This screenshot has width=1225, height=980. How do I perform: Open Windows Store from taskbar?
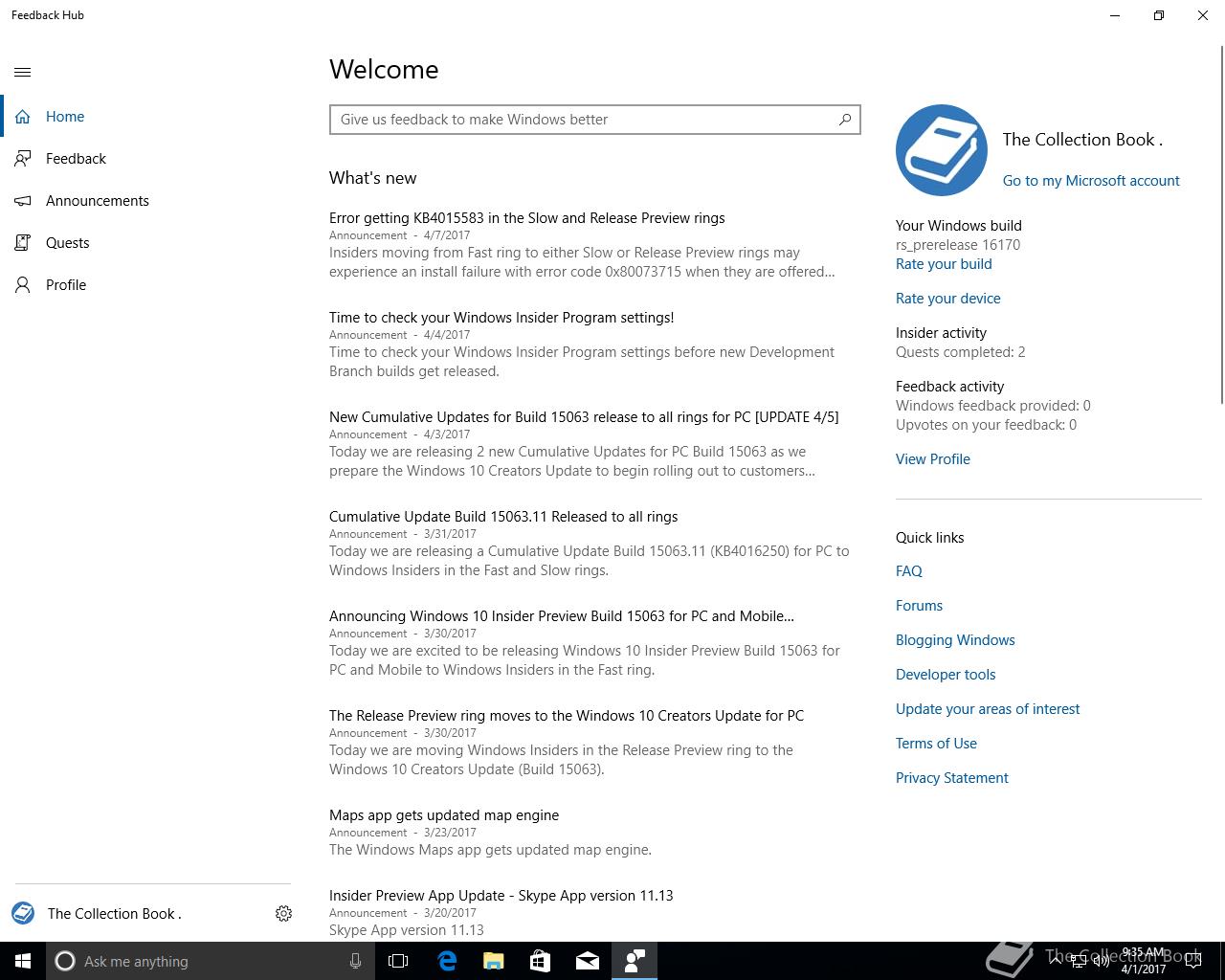tap(540, 961)
